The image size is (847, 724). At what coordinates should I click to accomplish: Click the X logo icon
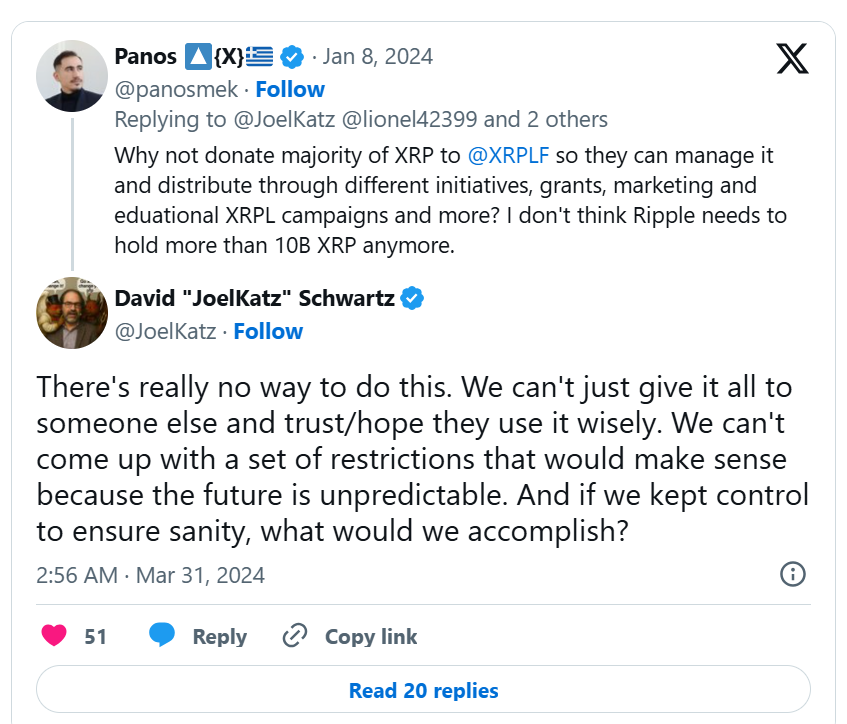tap(792, 59)
